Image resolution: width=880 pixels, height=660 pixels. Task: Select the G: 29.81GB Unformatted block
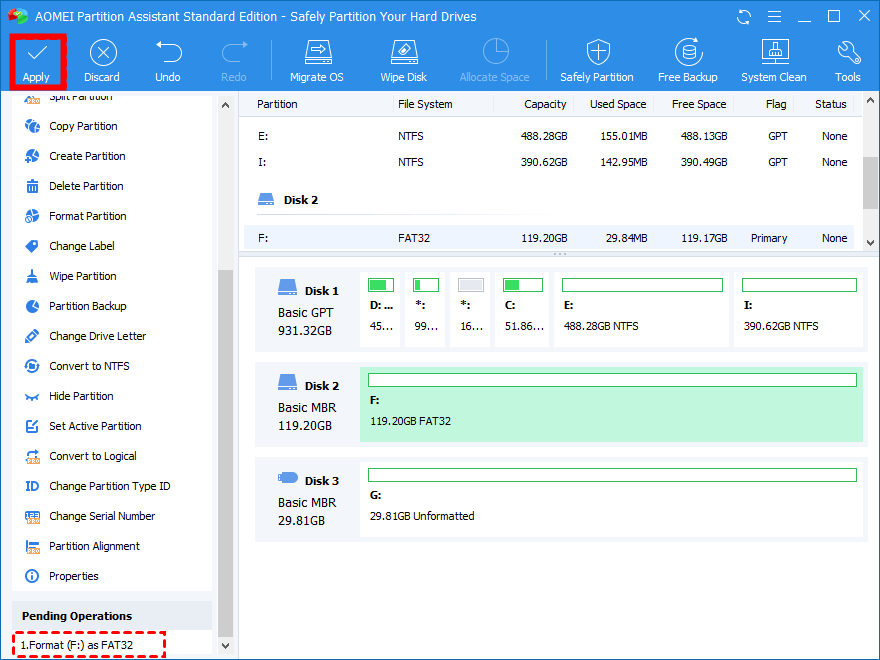611,499
